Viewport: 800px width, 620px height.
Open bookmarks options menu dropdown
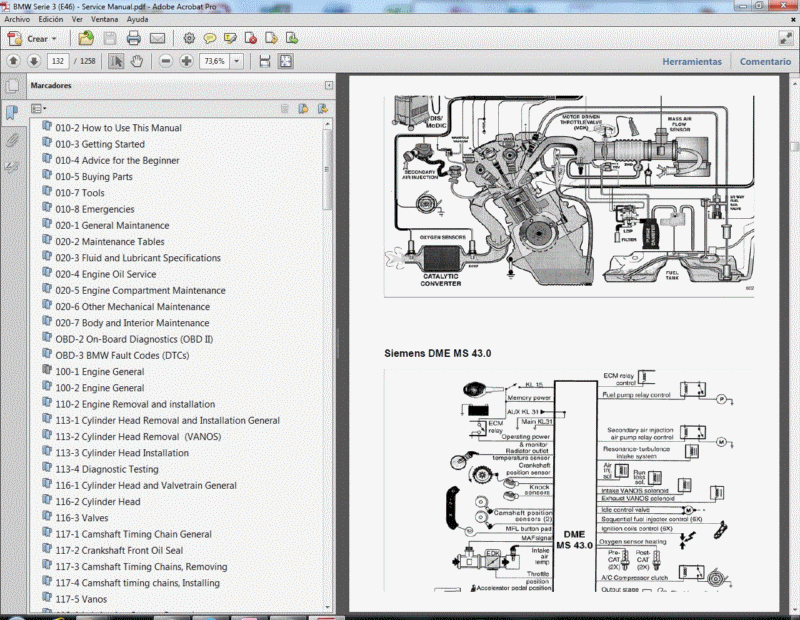(38, 108)
